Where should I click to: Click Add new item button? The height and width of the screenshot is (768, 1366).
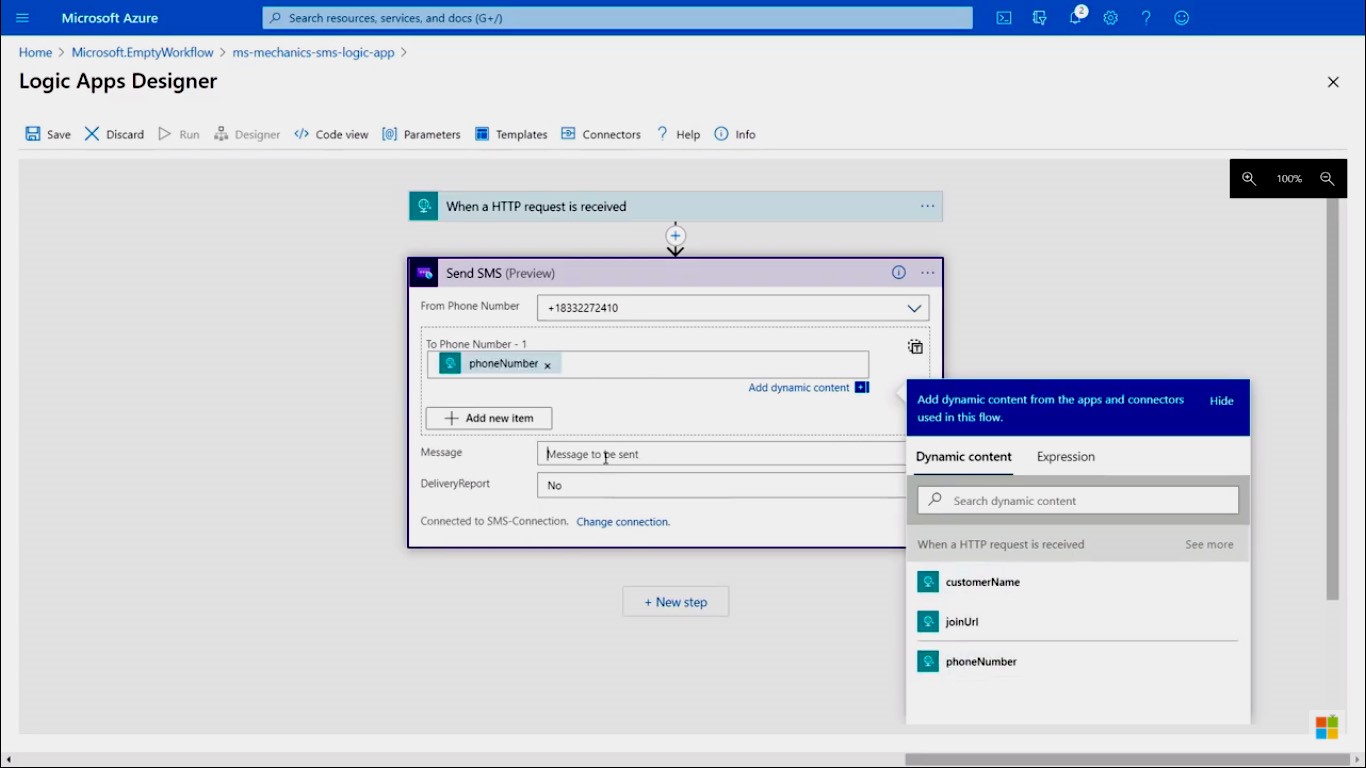click(489, 418)
